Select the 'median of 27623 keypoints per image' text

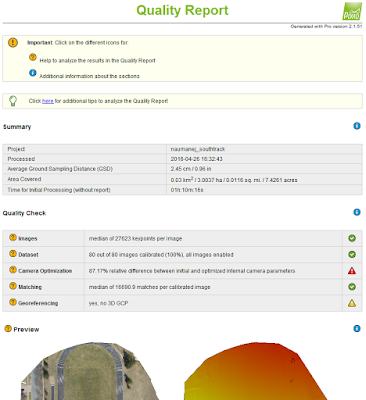tap(135, 239)
